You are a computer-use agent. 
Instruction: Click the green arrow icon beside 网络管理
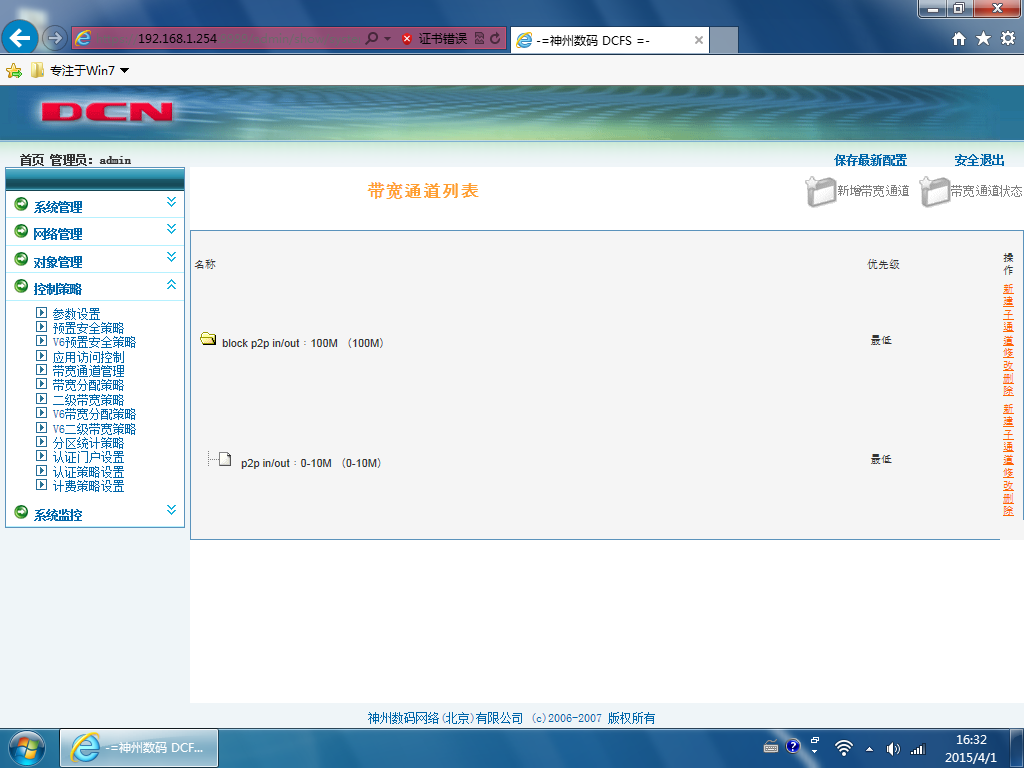(21, 231)
